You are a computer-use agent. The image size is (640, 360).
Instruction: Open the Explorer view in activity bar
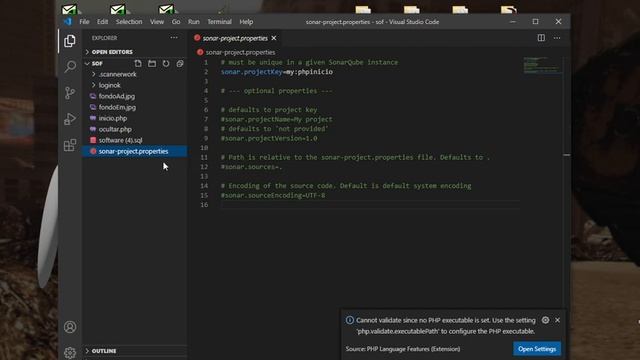click(x=70, y=41)
